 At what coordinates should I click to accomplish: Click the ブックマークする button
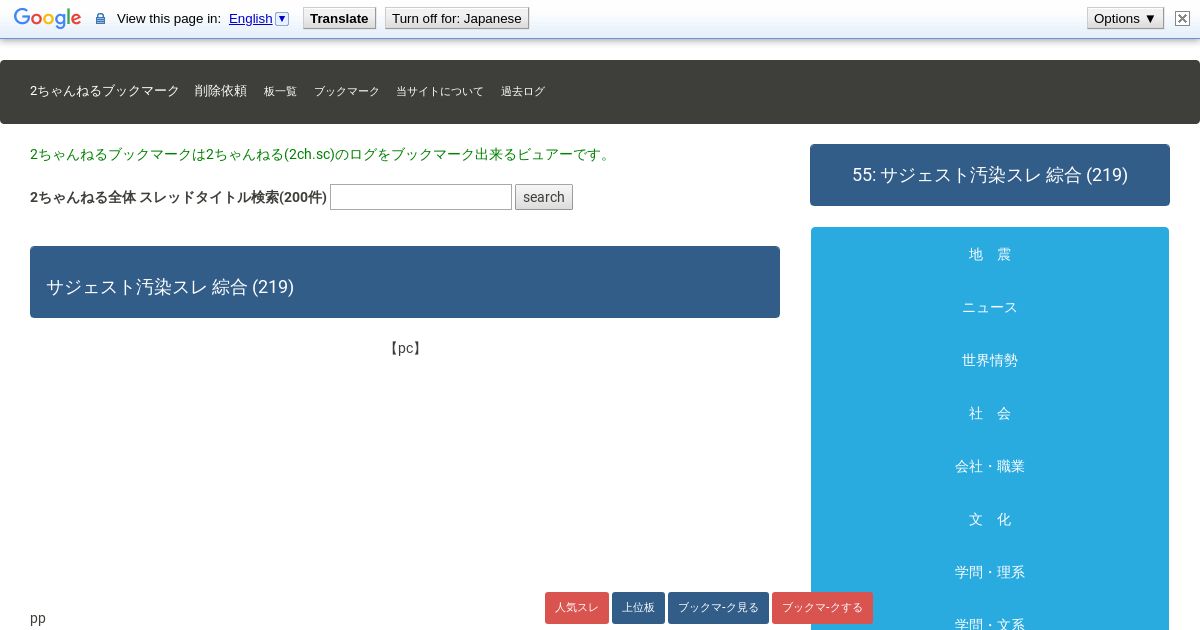pyautogui.click(x=822, y=608)
